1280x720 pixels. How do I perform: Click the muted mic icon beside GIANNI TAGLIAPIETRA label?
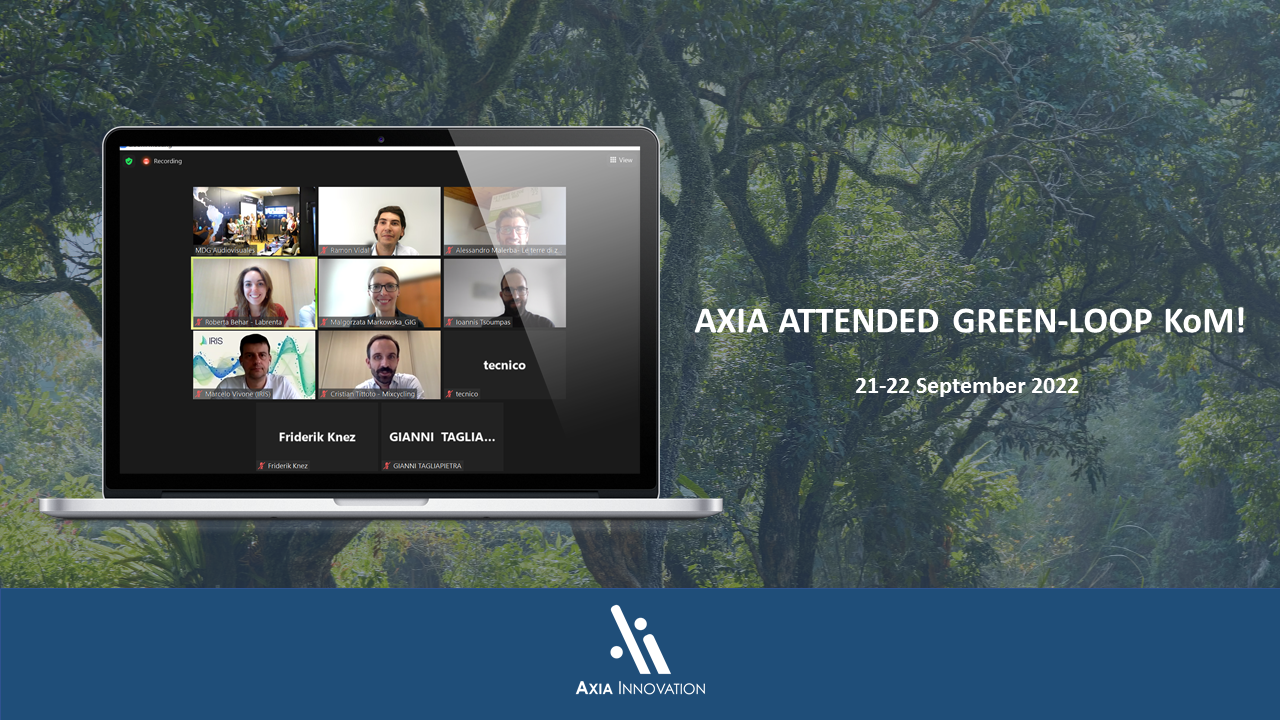(x=387, y=466)
